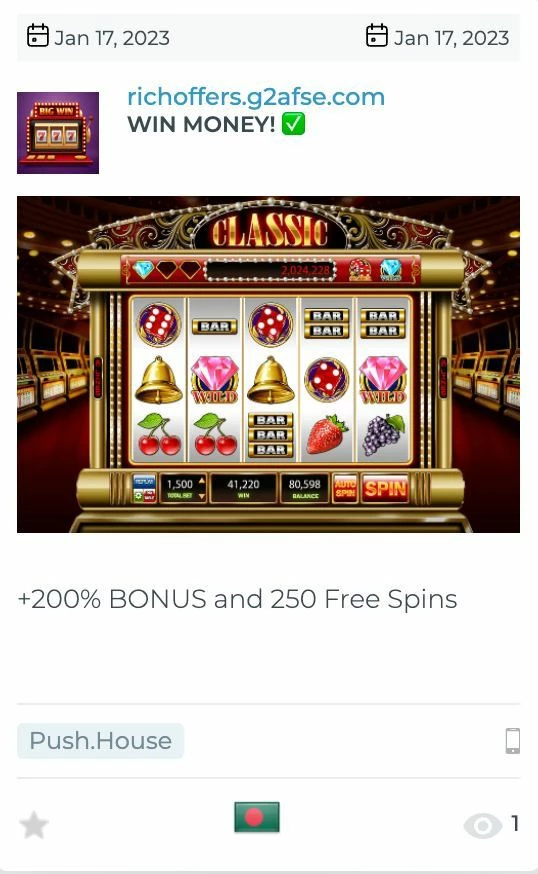
Task: Click the left calendar icon
Action: coord(38,36)
